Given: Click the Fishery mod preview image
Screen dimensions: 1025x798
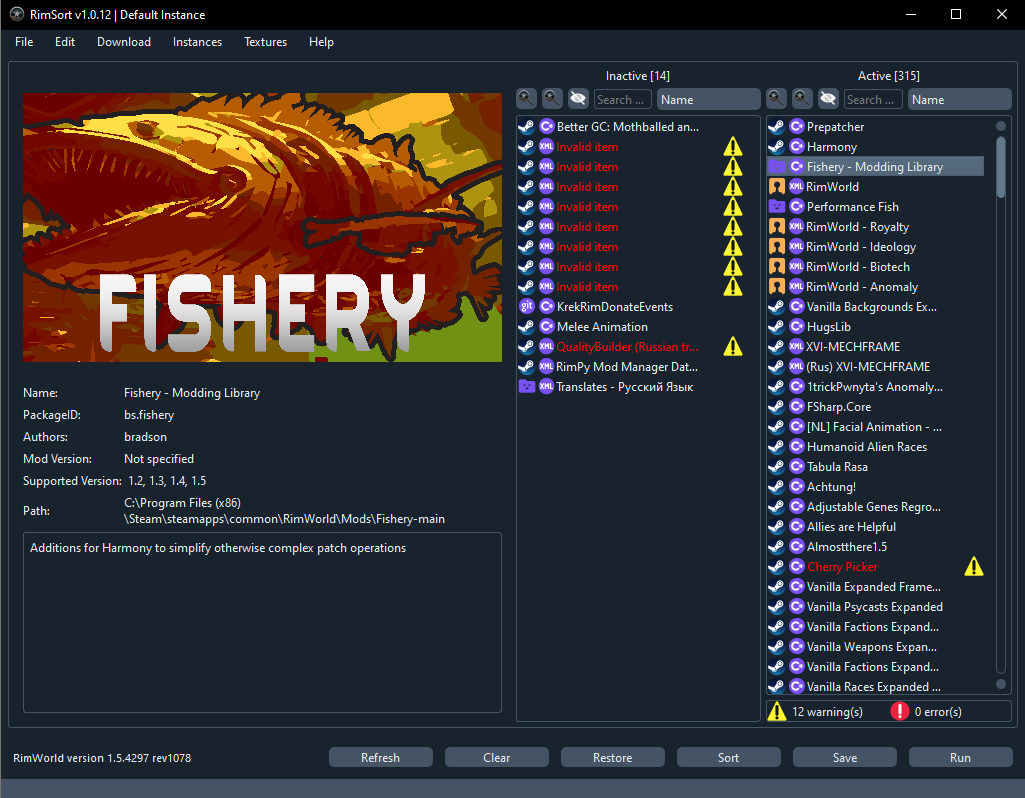Looking at the screenshot, I should (262, 227).
